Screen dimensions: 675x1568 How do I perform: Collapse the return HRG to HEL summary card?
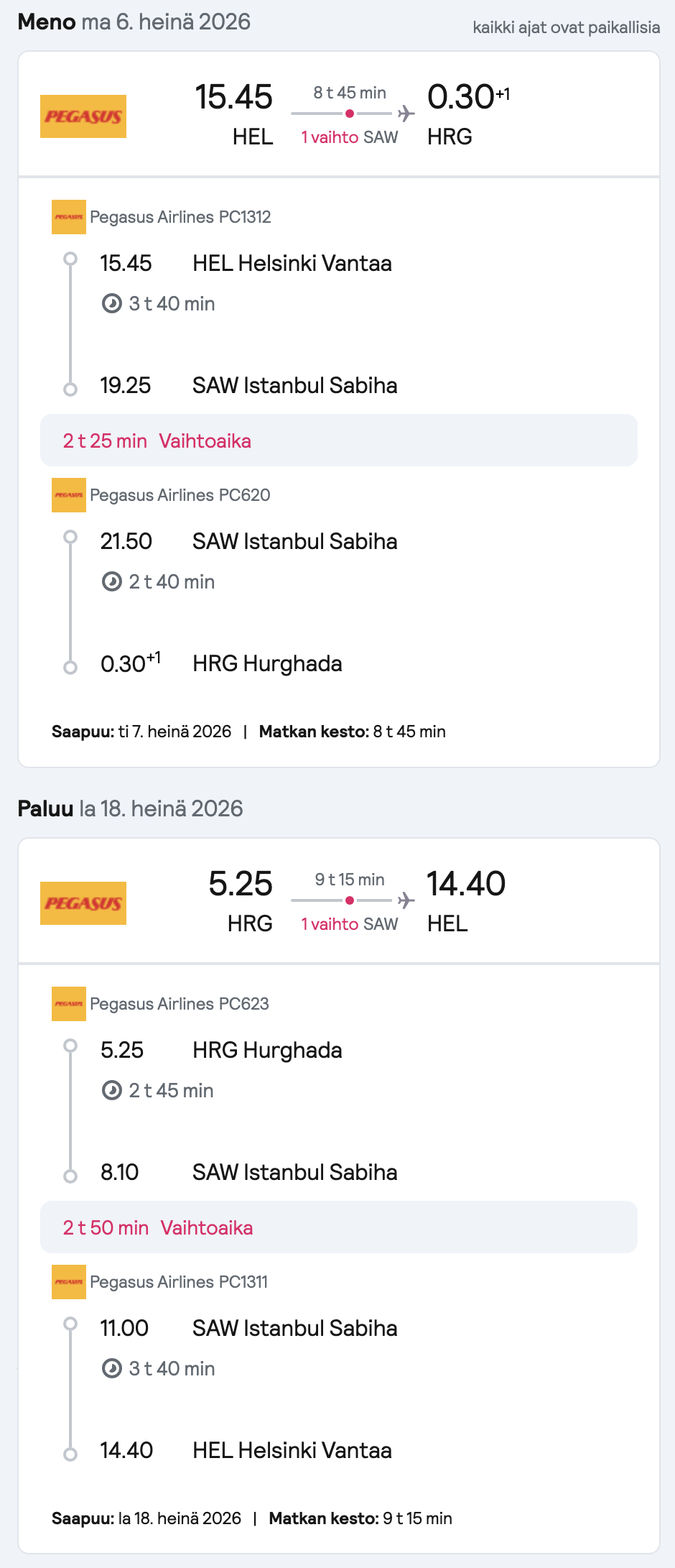click(339, 901)
